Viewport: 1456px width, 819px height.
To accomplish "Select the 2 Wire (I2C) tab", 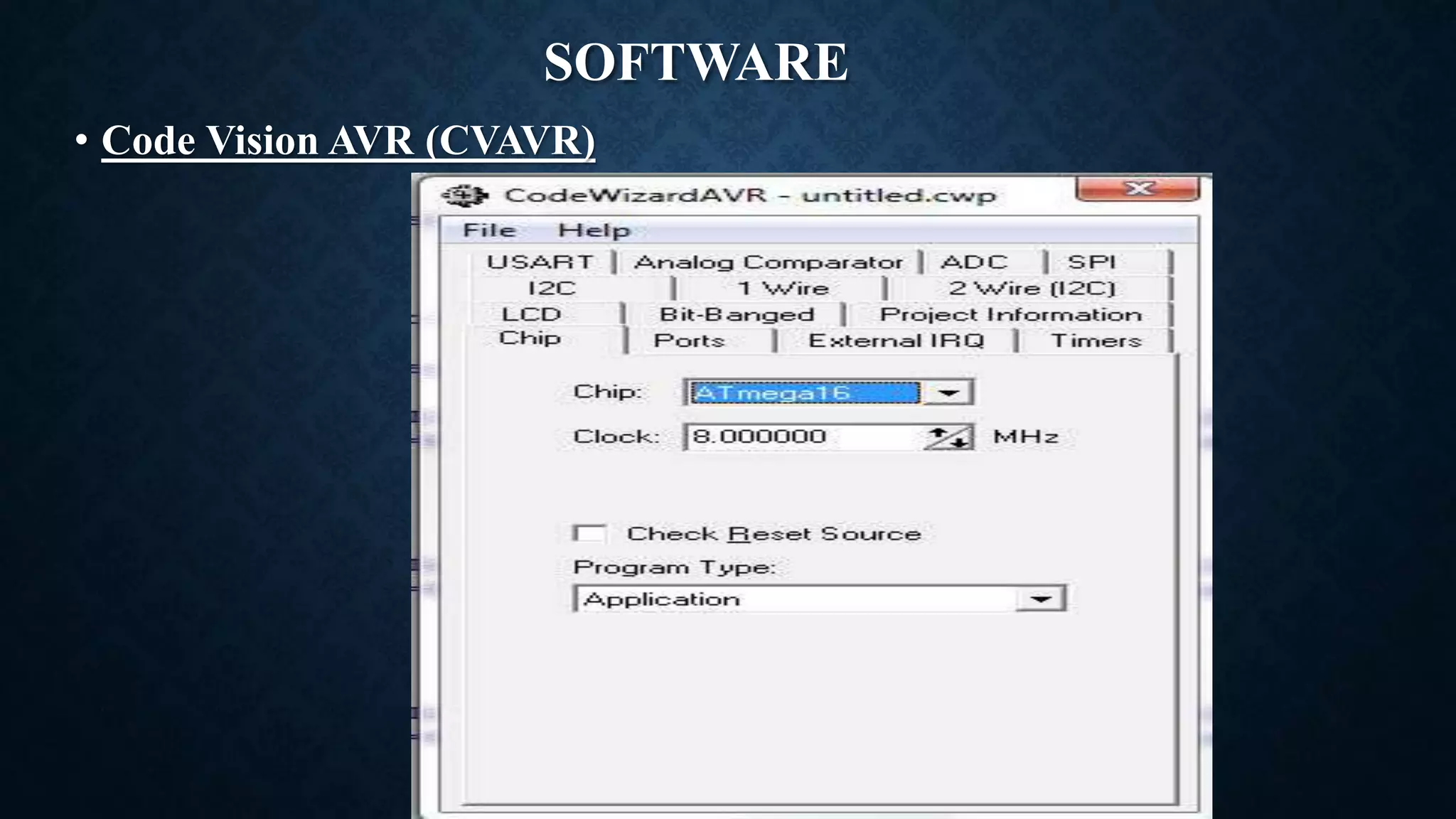I will coord(1032,288).
